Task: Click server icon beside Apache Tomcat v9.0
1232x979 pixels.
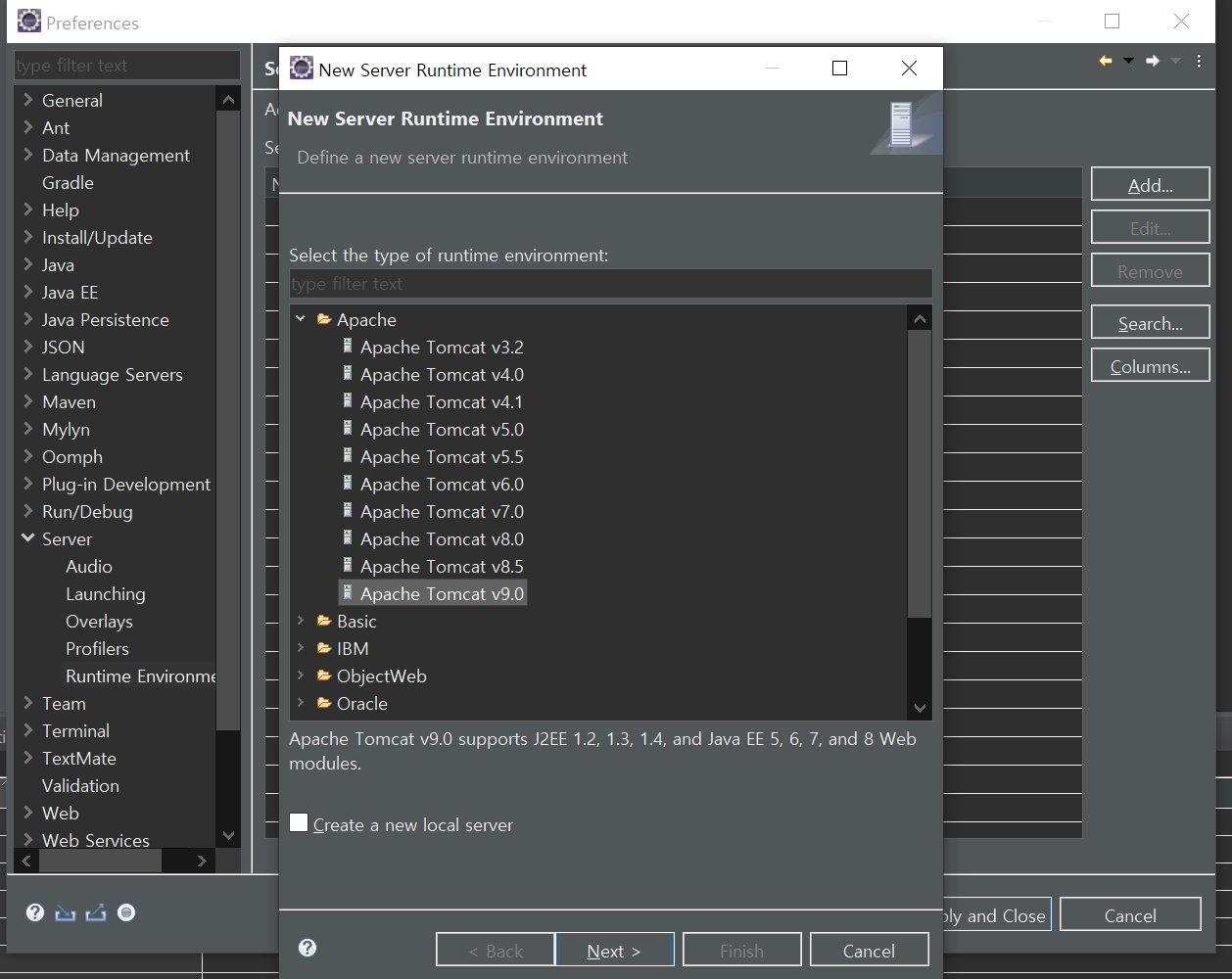Action: tap(348, 592)
